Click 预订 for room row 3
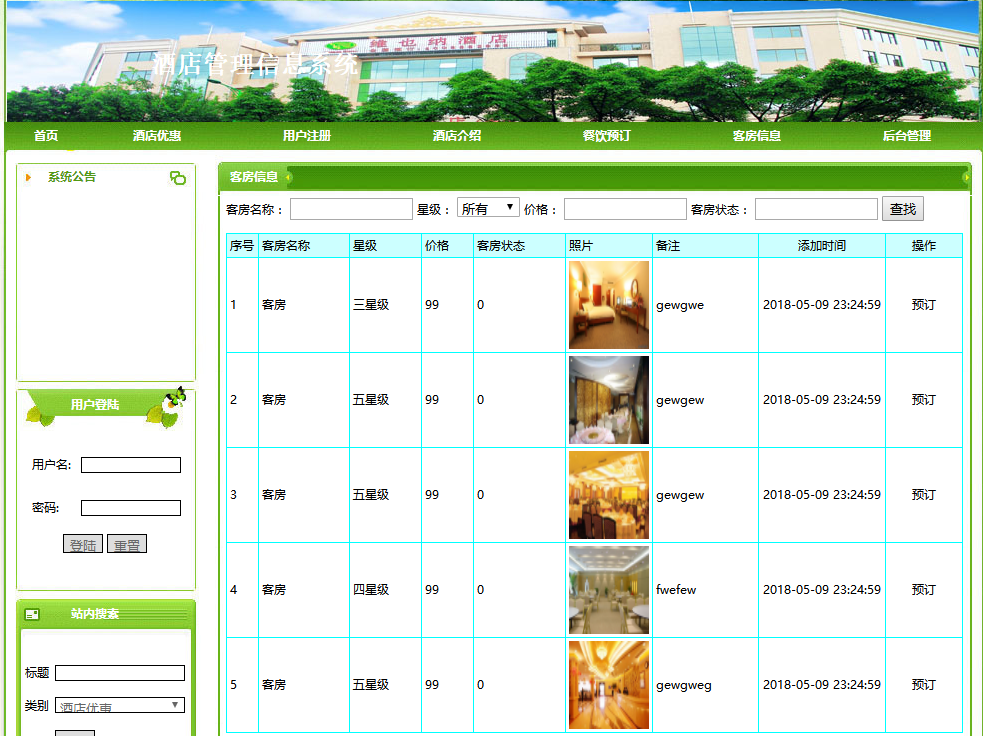The width and height of the screenshot is (983, 736). [x=923, y=495]
